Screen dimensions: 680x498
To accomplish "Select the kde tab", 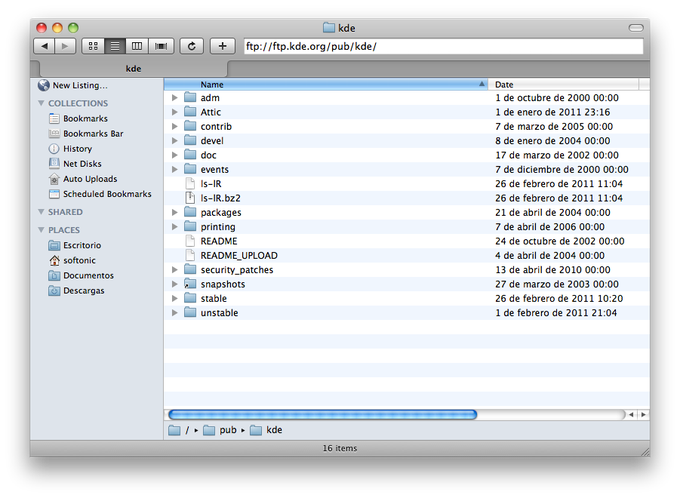I will 133,69.
